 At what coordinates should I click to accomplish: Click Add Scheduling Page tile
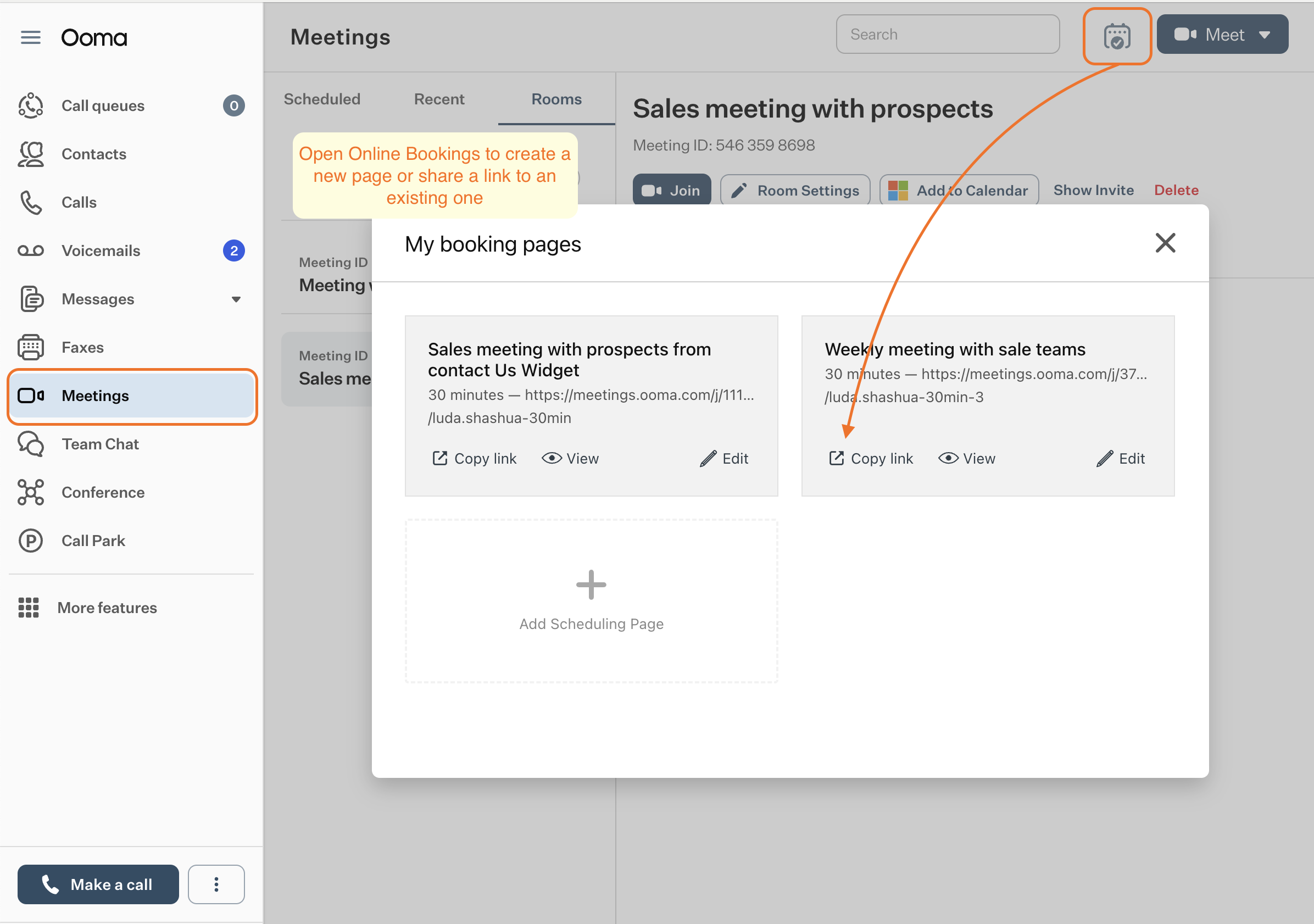point(591,601)
